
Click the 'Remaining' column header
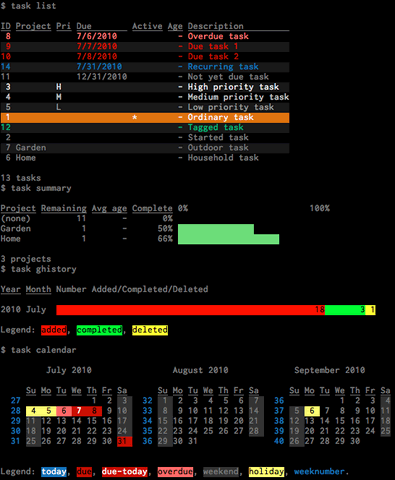pos(64,208)
